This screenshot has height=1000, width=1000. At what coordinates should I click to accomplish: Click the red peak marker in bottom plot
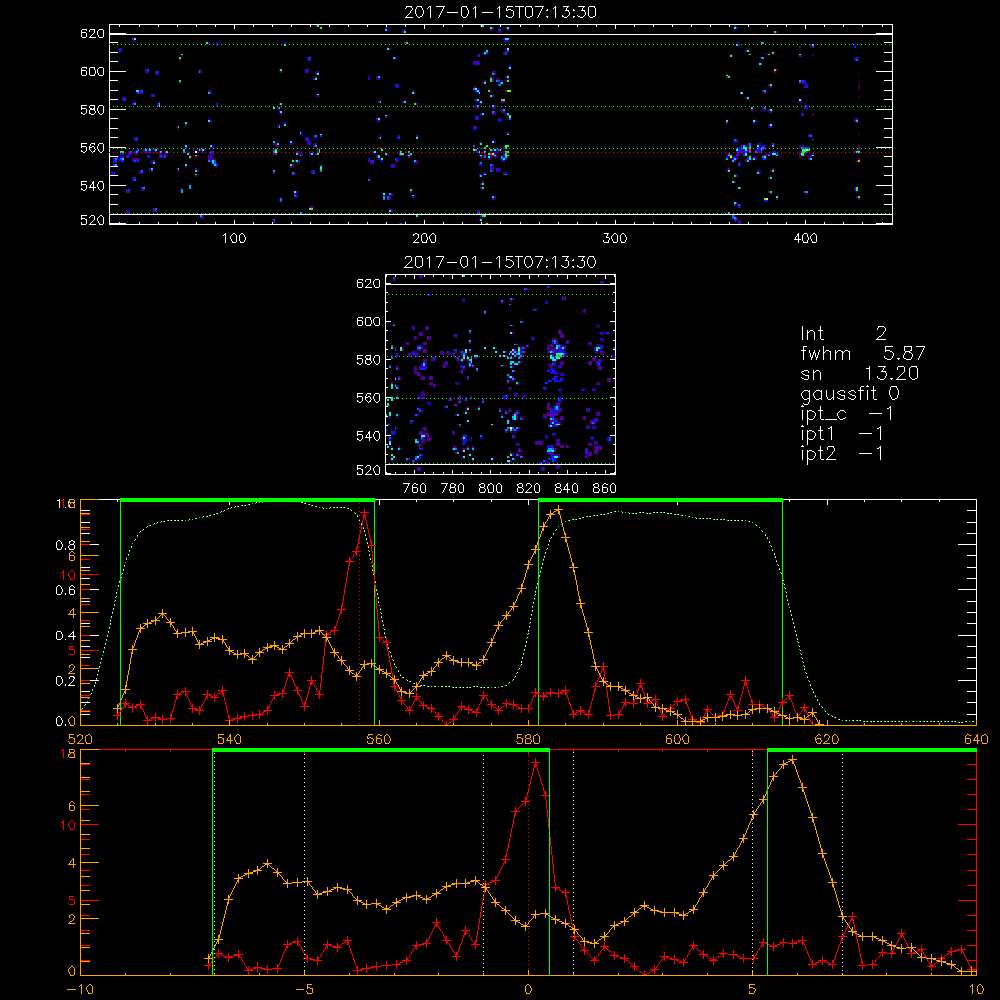click(x=536, y=762)
